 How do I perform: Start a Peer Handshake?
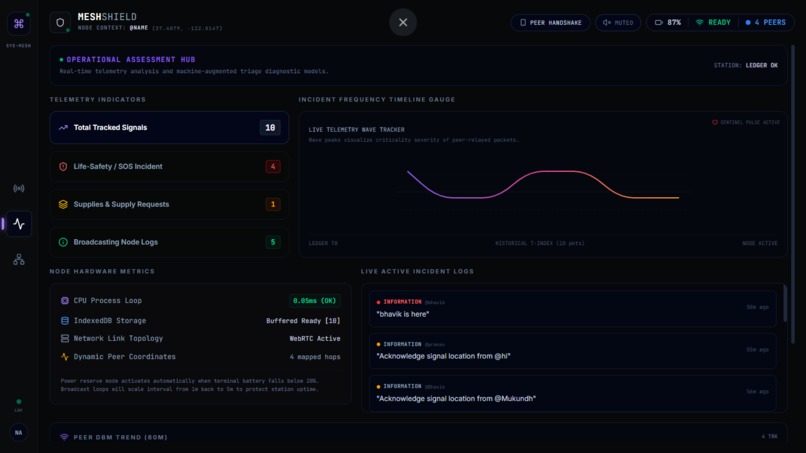coord(551,23)
